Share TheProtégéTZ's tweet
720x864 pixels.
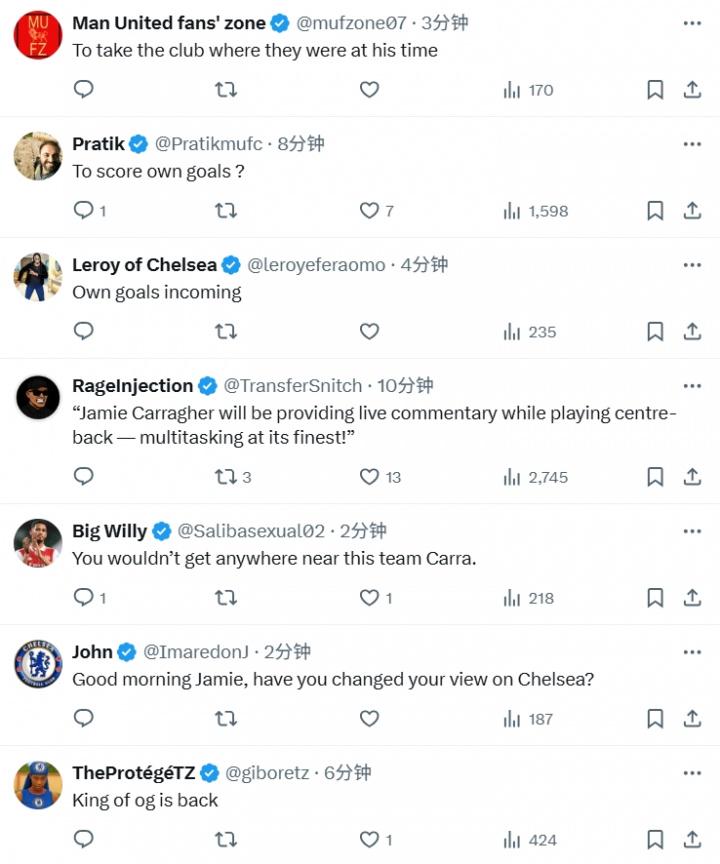click(x=692, y=839)
